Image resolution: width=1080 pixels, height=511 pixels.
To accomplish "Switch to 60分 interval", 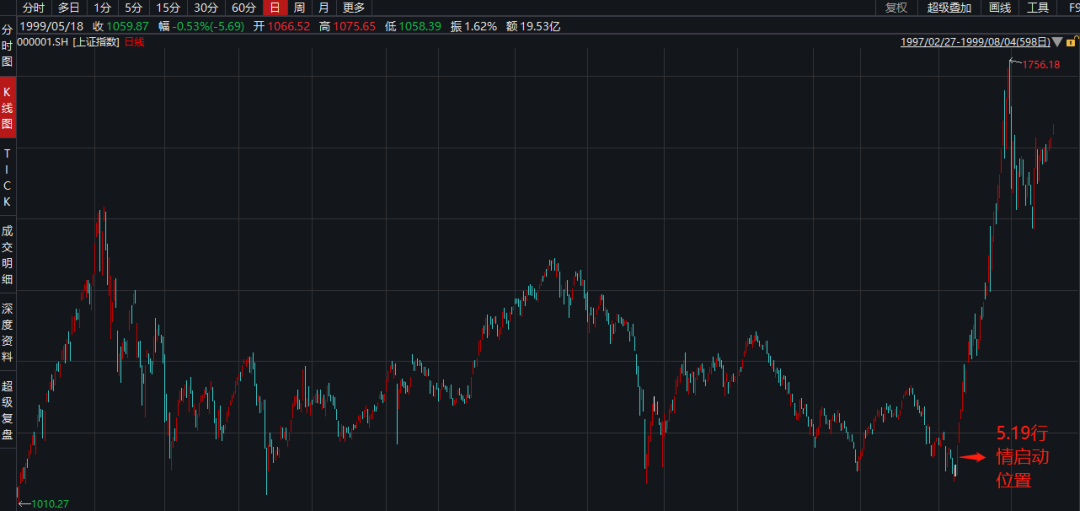I will click(x=244, y=8).
